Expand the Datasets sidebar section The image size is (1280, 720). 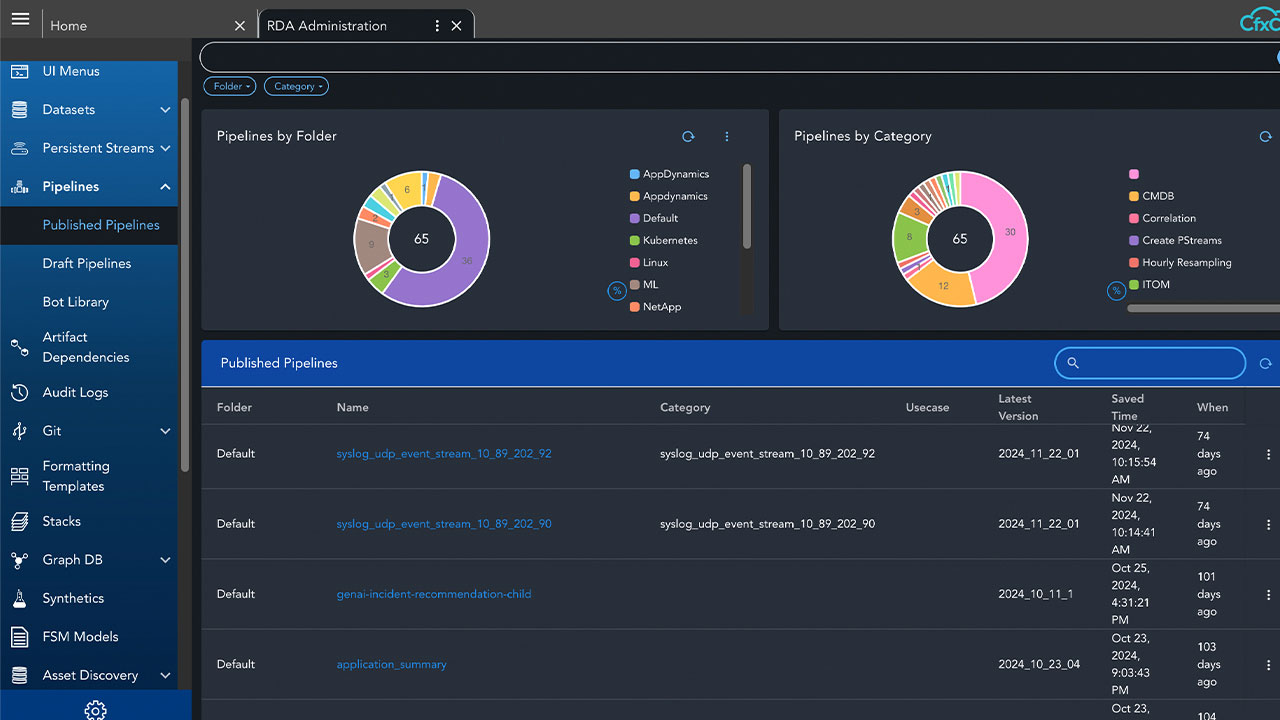165,110
